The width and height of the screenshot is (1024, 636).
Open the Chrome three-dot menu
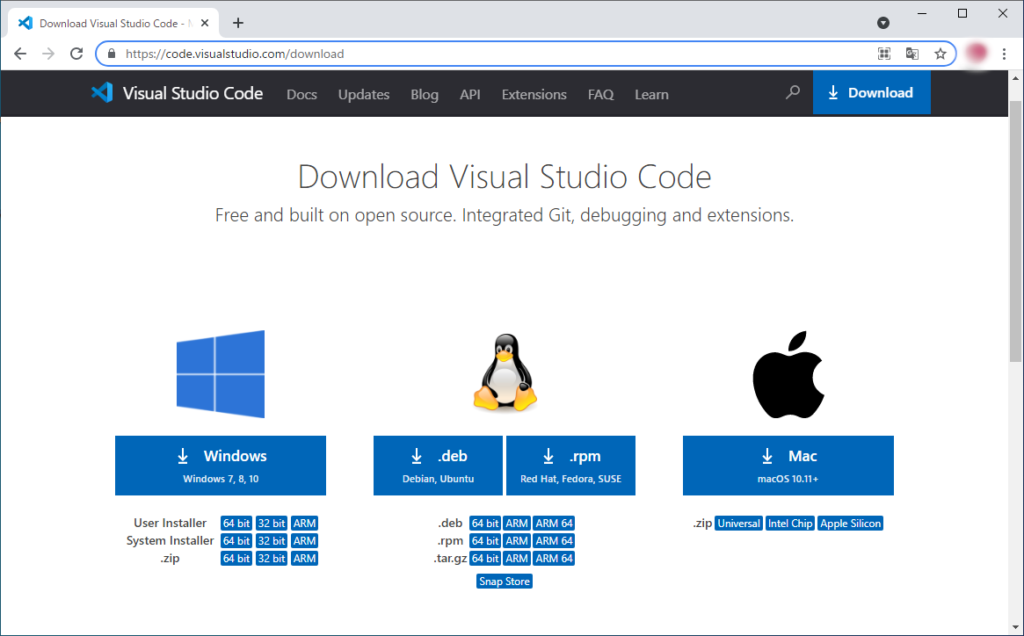pyautogui.click(x=1005, y=54)
